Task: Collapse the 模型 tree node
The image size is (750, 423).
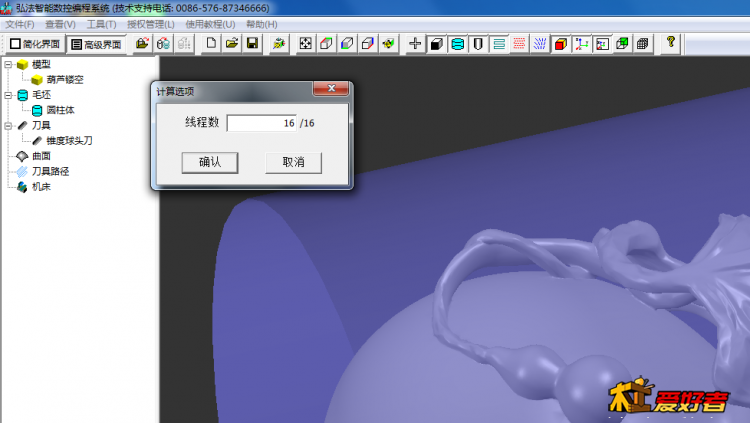Action: (8, 64)
